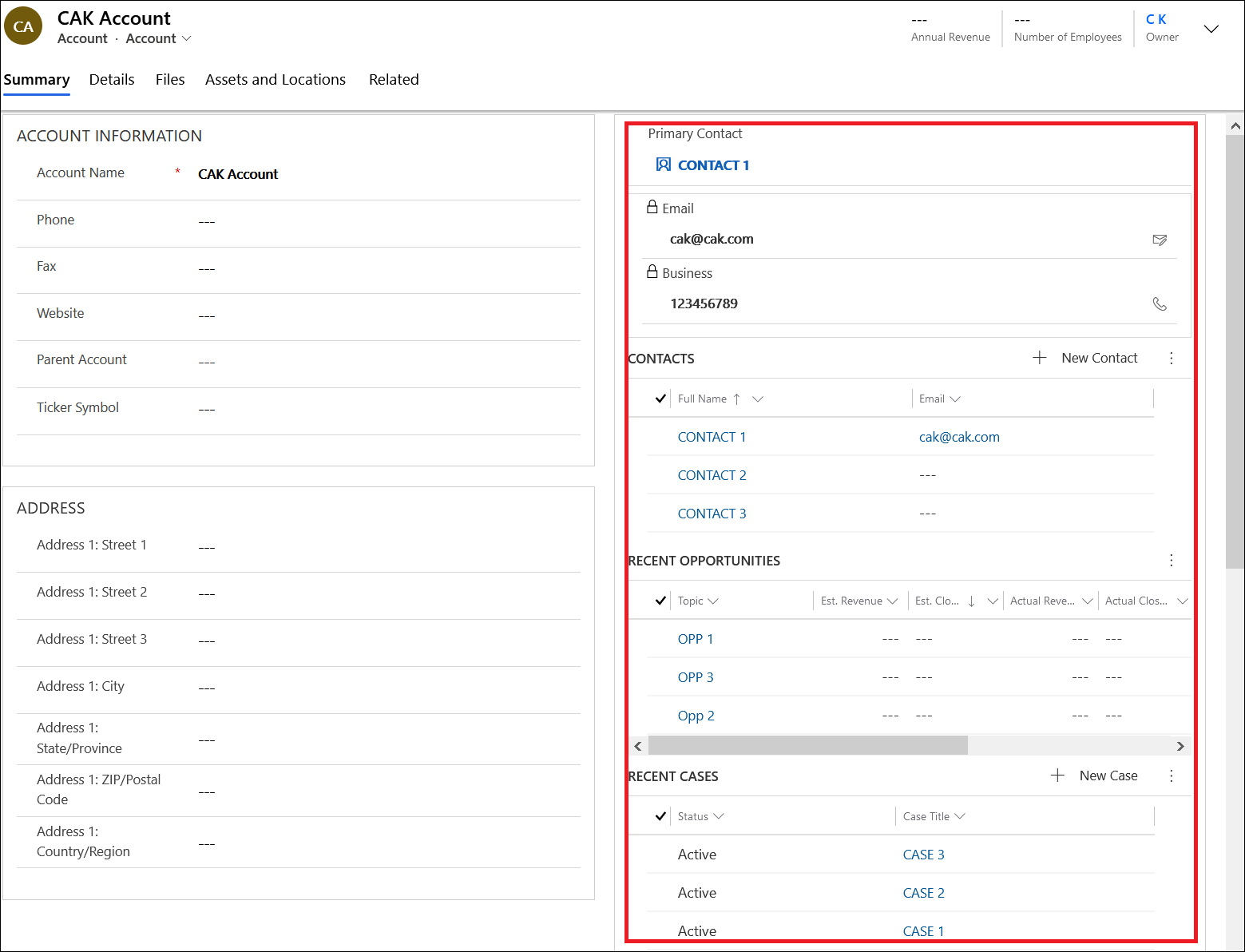This screenshot has height=952, width=1245.
Task: Open the Related tab
Action: pos(394,79)
